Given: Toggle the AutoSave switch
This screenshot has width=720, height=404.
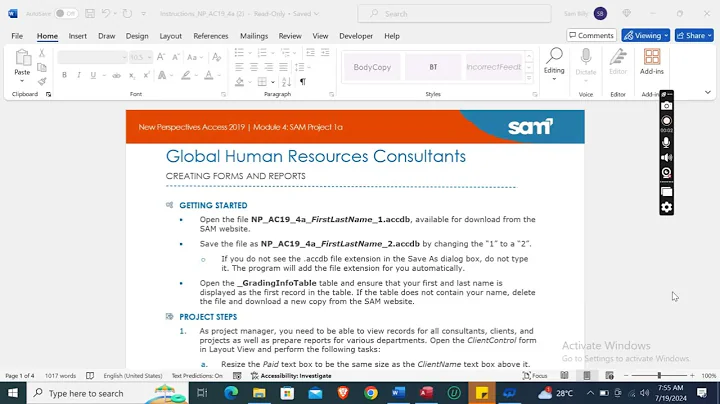Looking at the screenshot, I should coord(66,14).
